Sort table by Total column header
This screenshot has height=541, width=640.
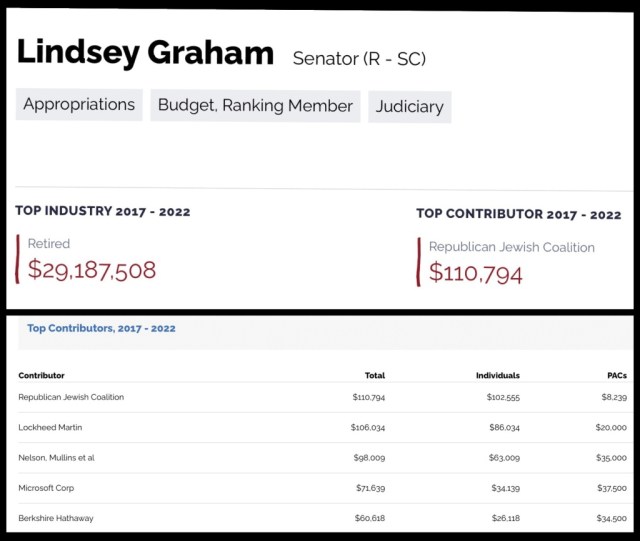[x=374, y=375]
